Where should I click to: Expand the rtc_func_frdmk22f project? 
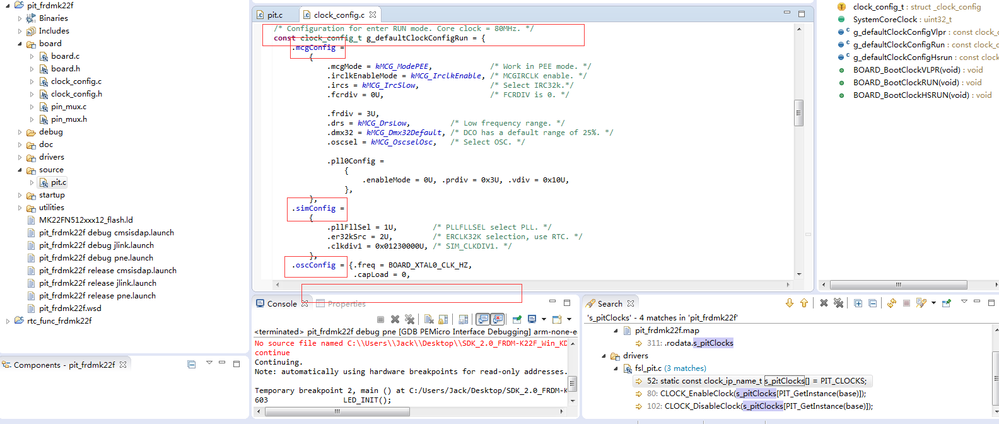pos(8,321)
